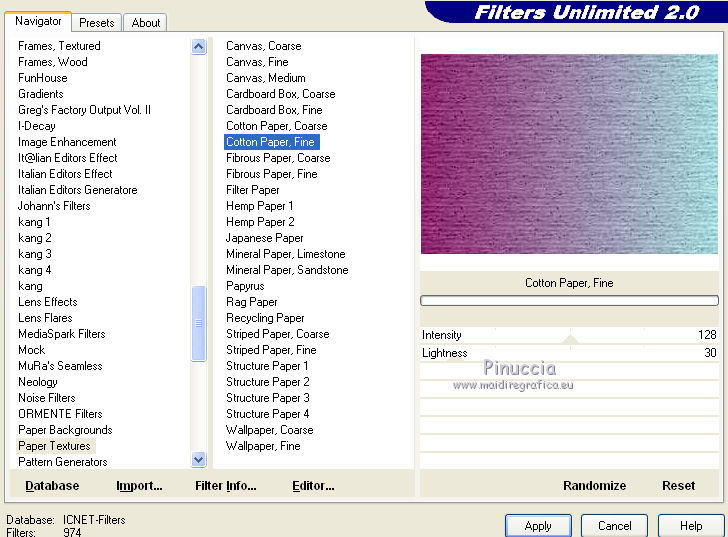The image size is (728, 537).
Task: Choose the FunHouse category
Action: [43, 78]
